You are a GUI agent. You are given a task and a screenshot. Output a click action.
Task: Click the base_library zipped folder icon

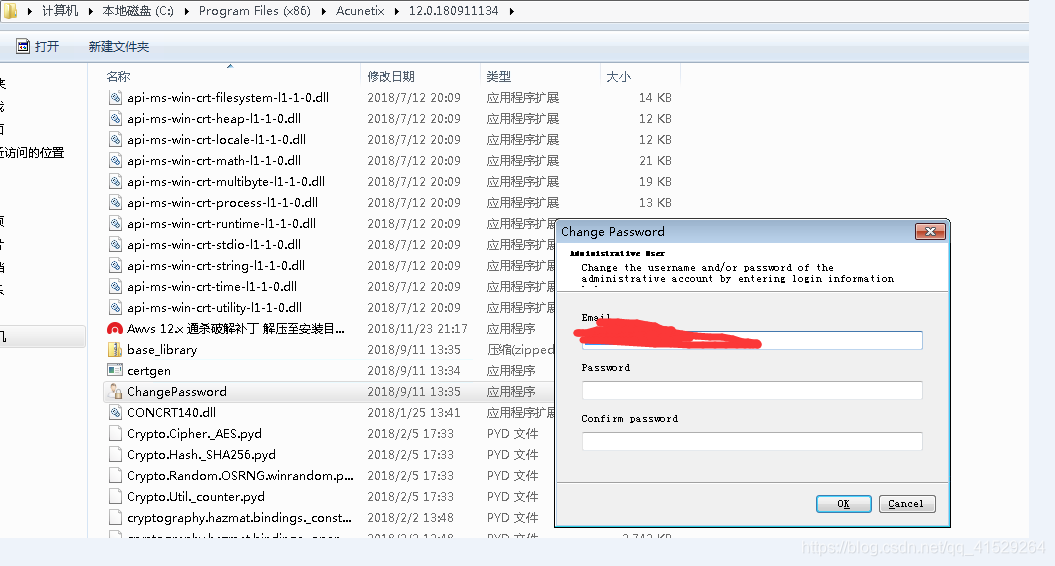coord(115,349)
